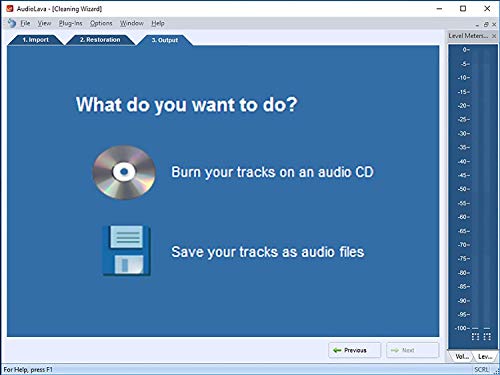This screenshot has height=375, width=500.
Task: Click left channel peak reset grip
Action: click(475, 336)
